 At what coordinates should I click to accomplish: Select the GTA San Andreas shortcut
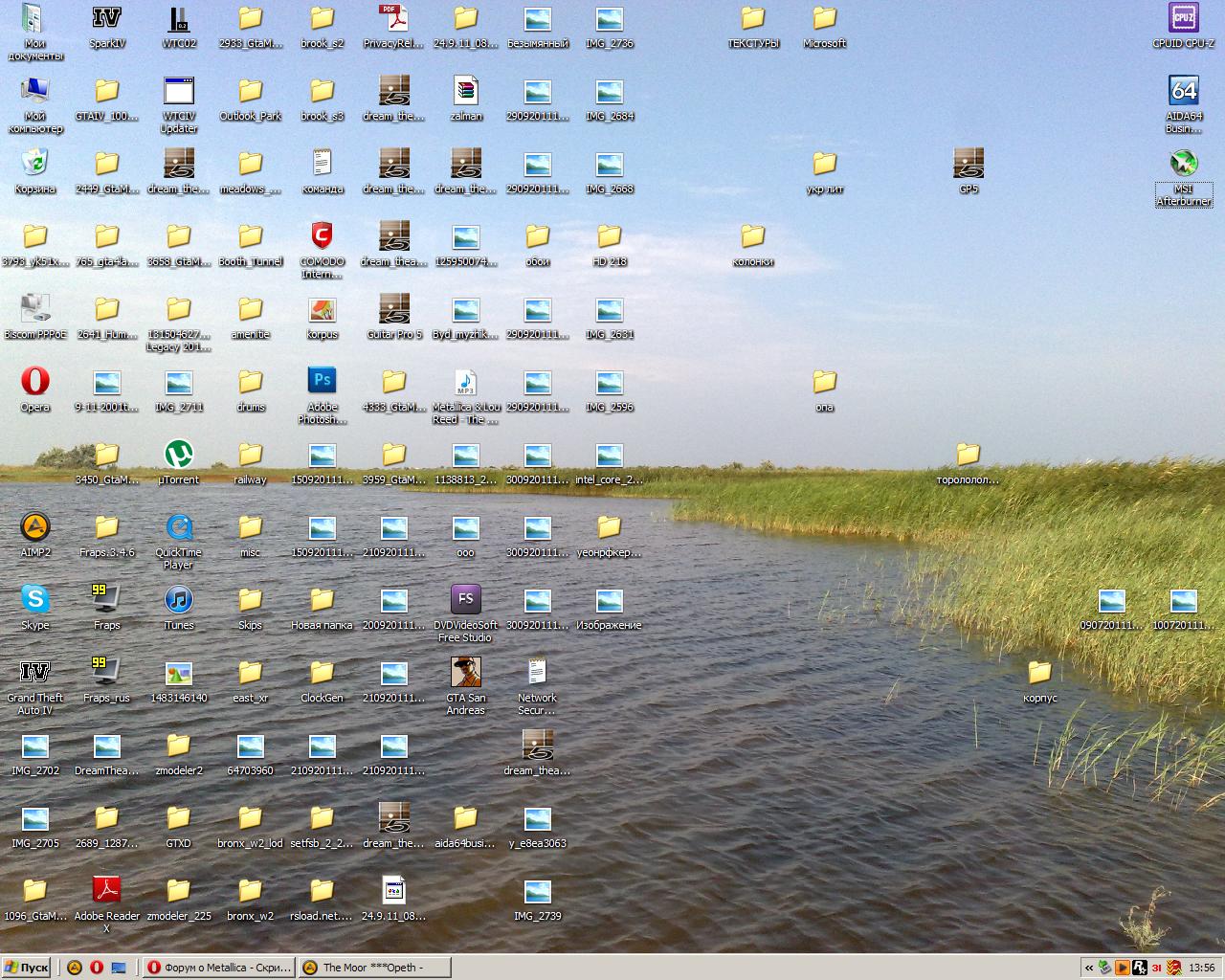[465, 673]
